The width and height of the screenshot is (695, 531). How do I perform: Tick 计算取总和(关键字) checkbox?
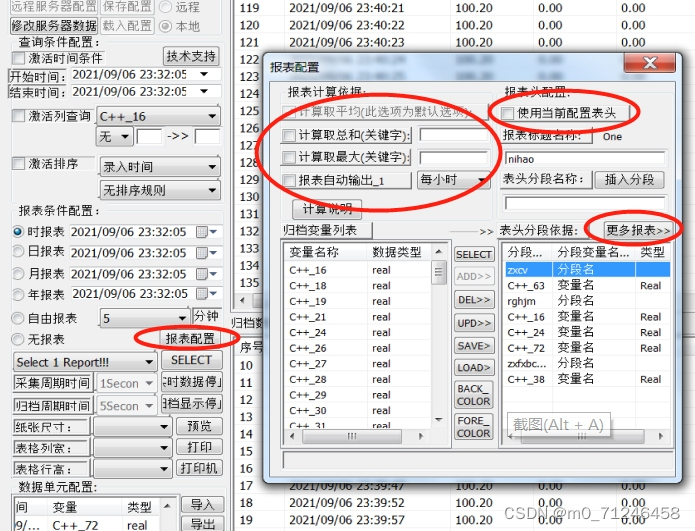pyautogui.click(x=289, y=135)
